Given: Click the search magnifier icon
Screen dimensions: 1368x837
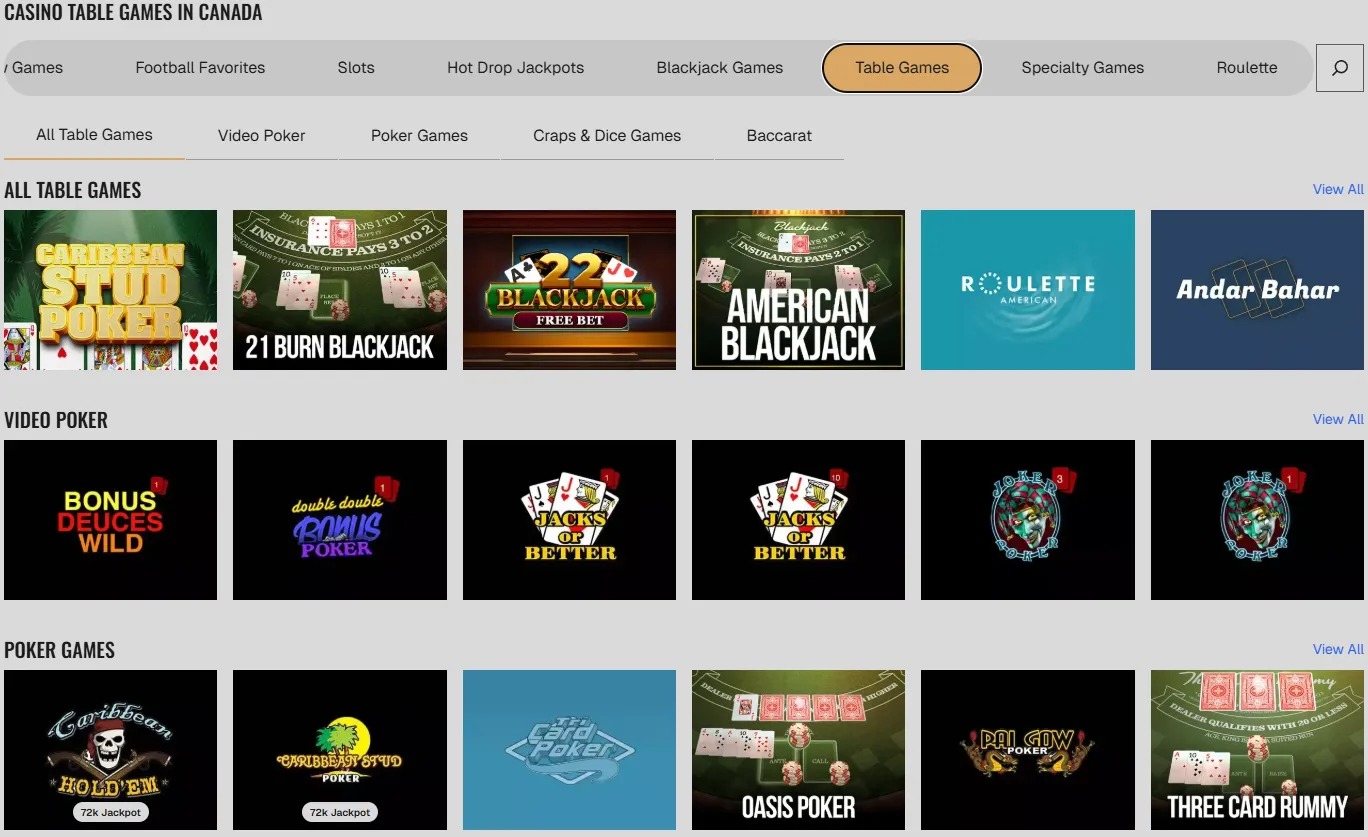Looking at the screenshot, I should click(1340, 68).
